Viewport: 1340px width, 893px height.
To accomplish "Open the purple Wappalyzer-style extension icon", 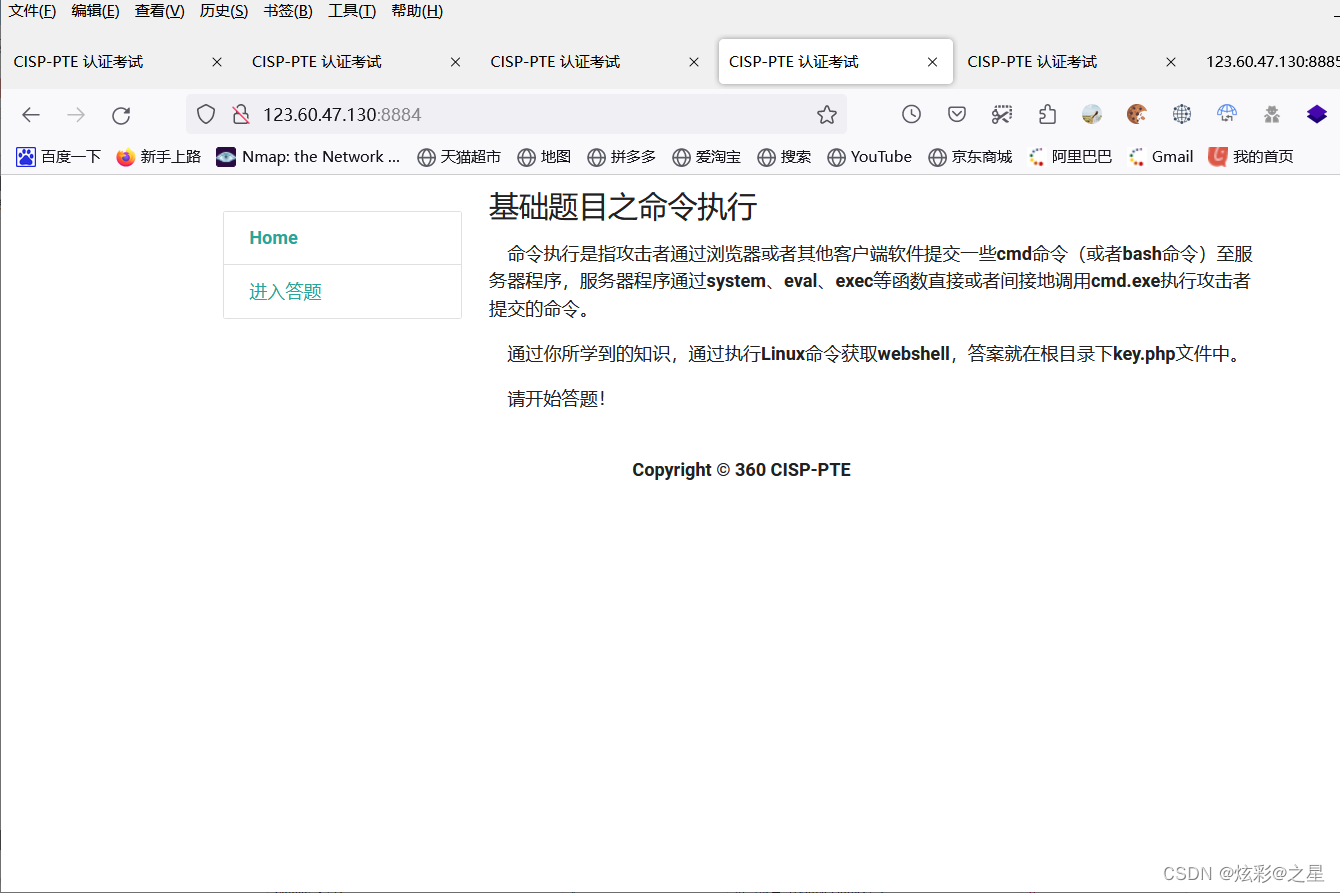I will pyautogui.click(x=1315, y=114).
